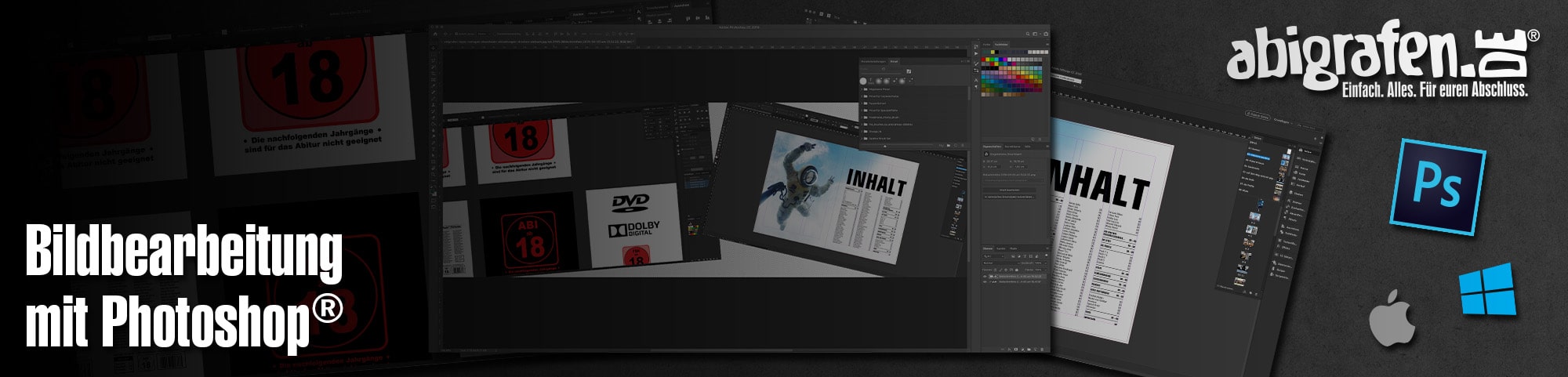1568x377 pixels.
Task: Create a new brush group folder
Action: pos(949,145)
